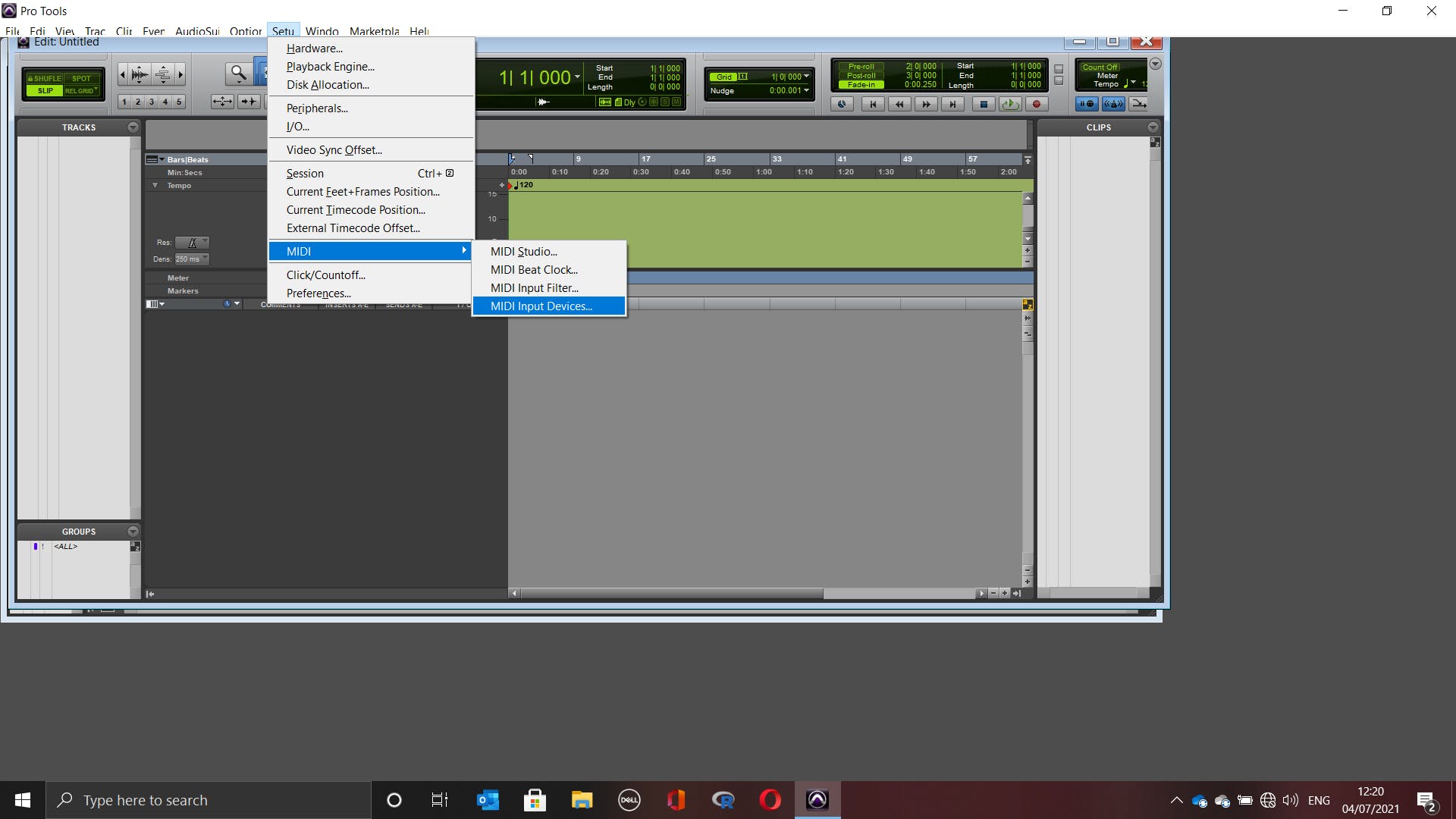Open the Nudge value dropdown arrow
Image resolution: width=1456 pixels, height=819 pixels.
click(806, 90)
